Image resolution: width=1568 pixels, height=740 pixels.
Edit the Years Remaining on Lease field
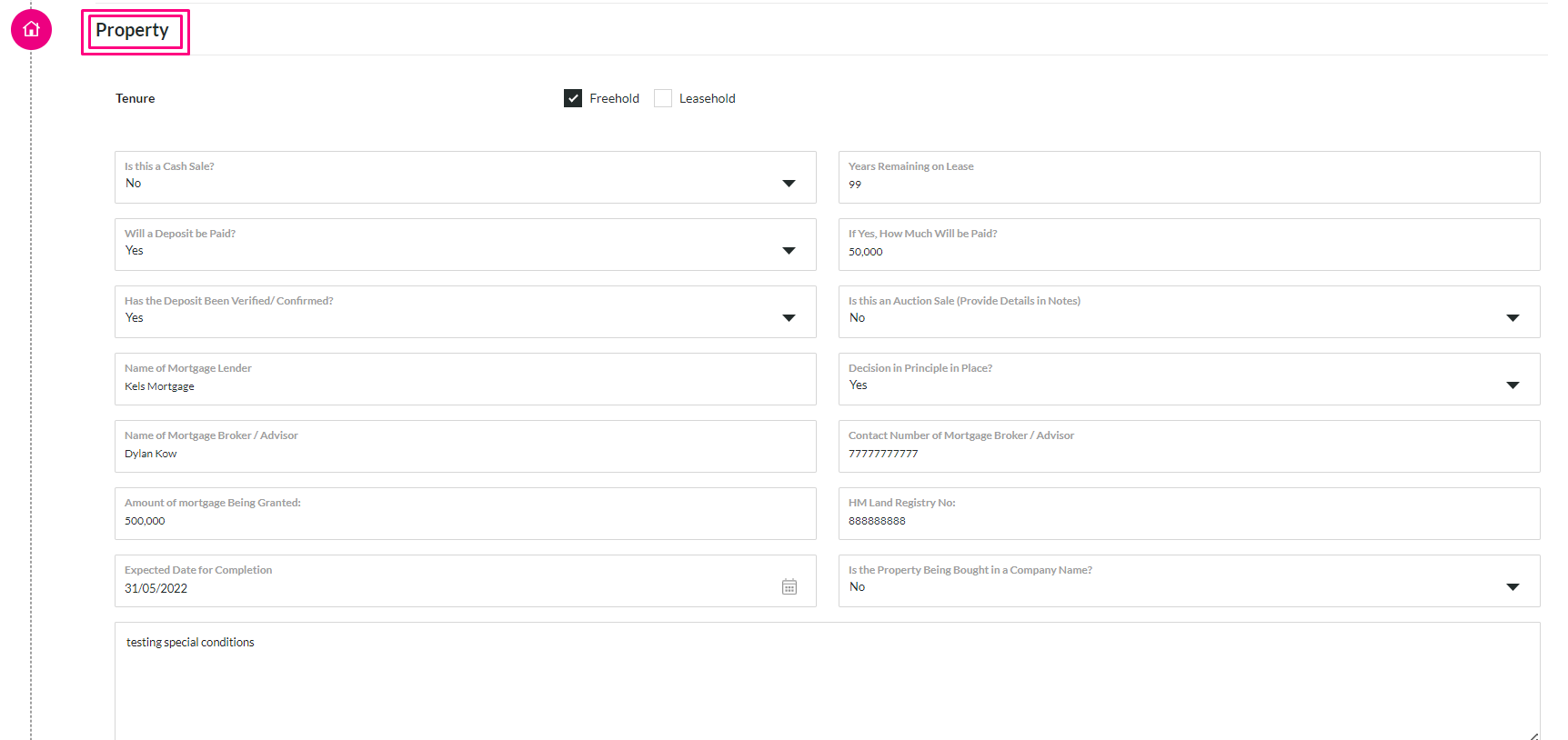click(x=1189, y=177)
